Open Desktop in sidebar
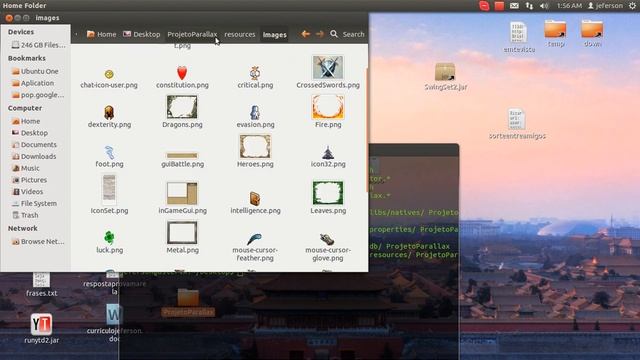Image resolution: width=640 pixels, height=360 pixels. click(x=29, y=133)
